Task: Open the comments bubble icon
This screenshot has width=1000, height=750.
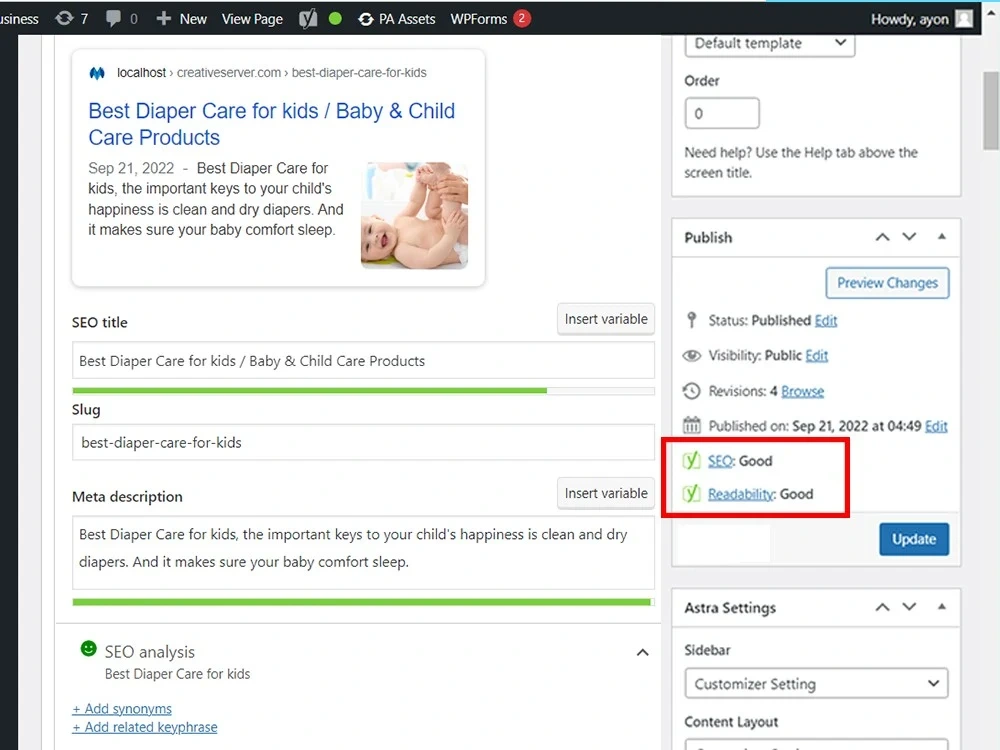Action: 114,18
